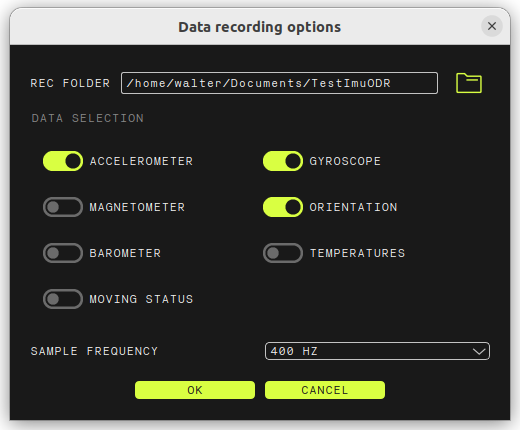Screen dimensions: 520x430
Task: Enable the Magnetometer toggle switch
Action: point(63,207)
